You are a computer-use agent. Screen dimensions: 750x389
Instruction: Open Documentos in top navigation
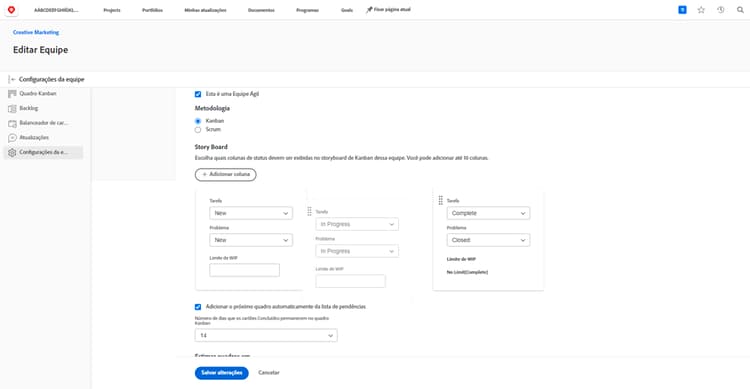(x=261, y=10)
